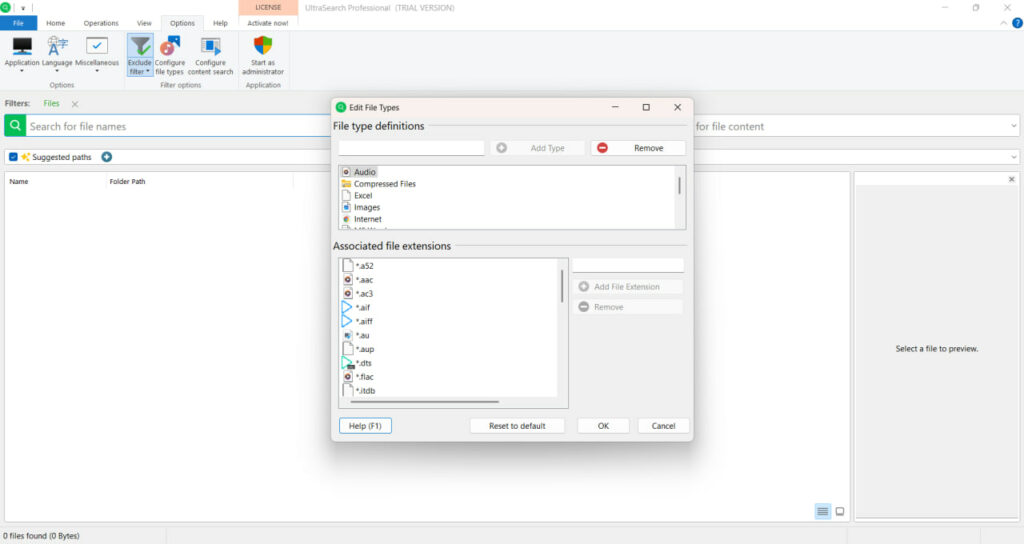The width and height of the screenshot is (1024, 544).
Task: Select the *.ac3 extension
Action: pyautogui.click(x=359, y=293)
